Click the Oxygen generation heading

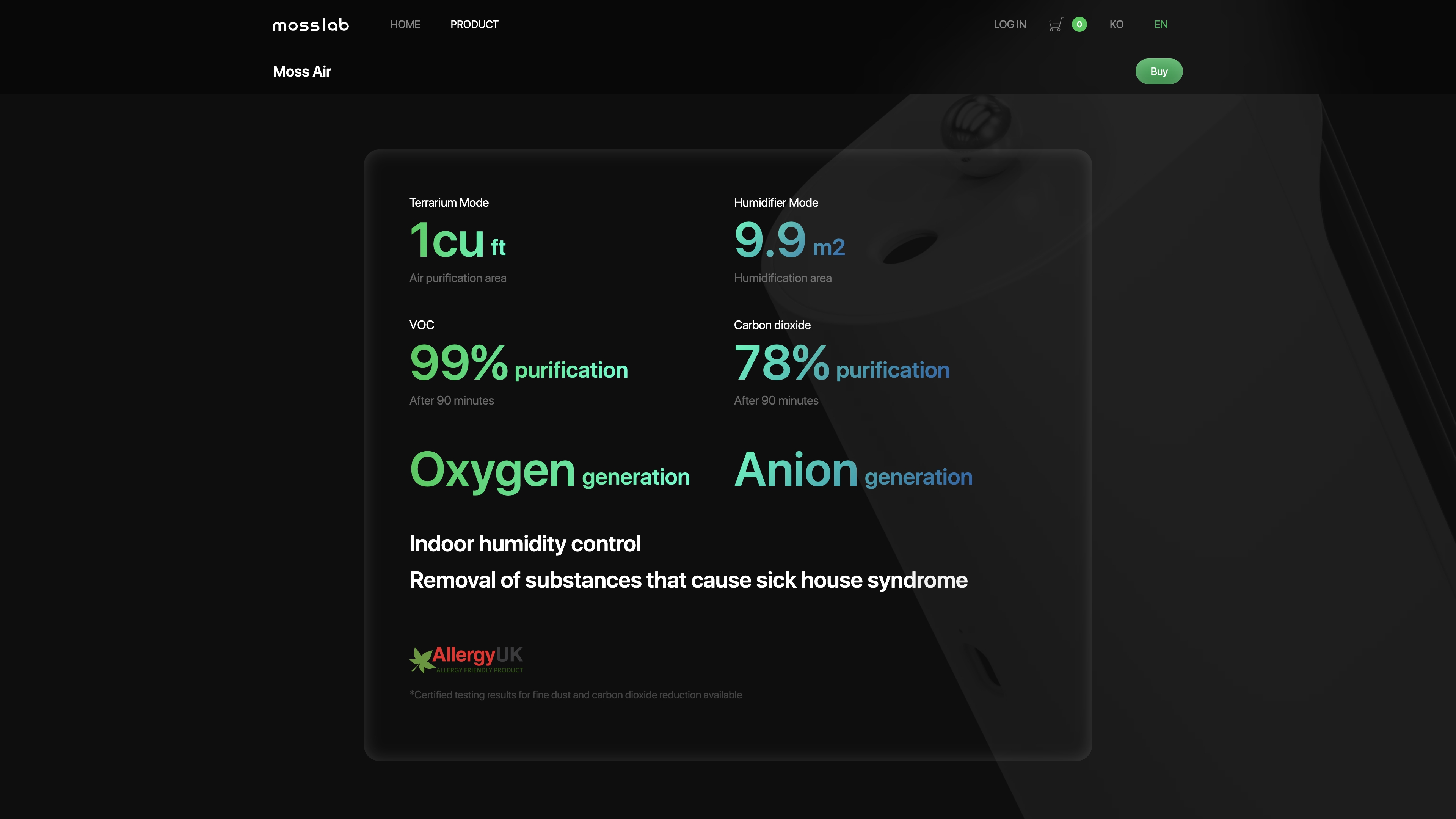(549, 470)
